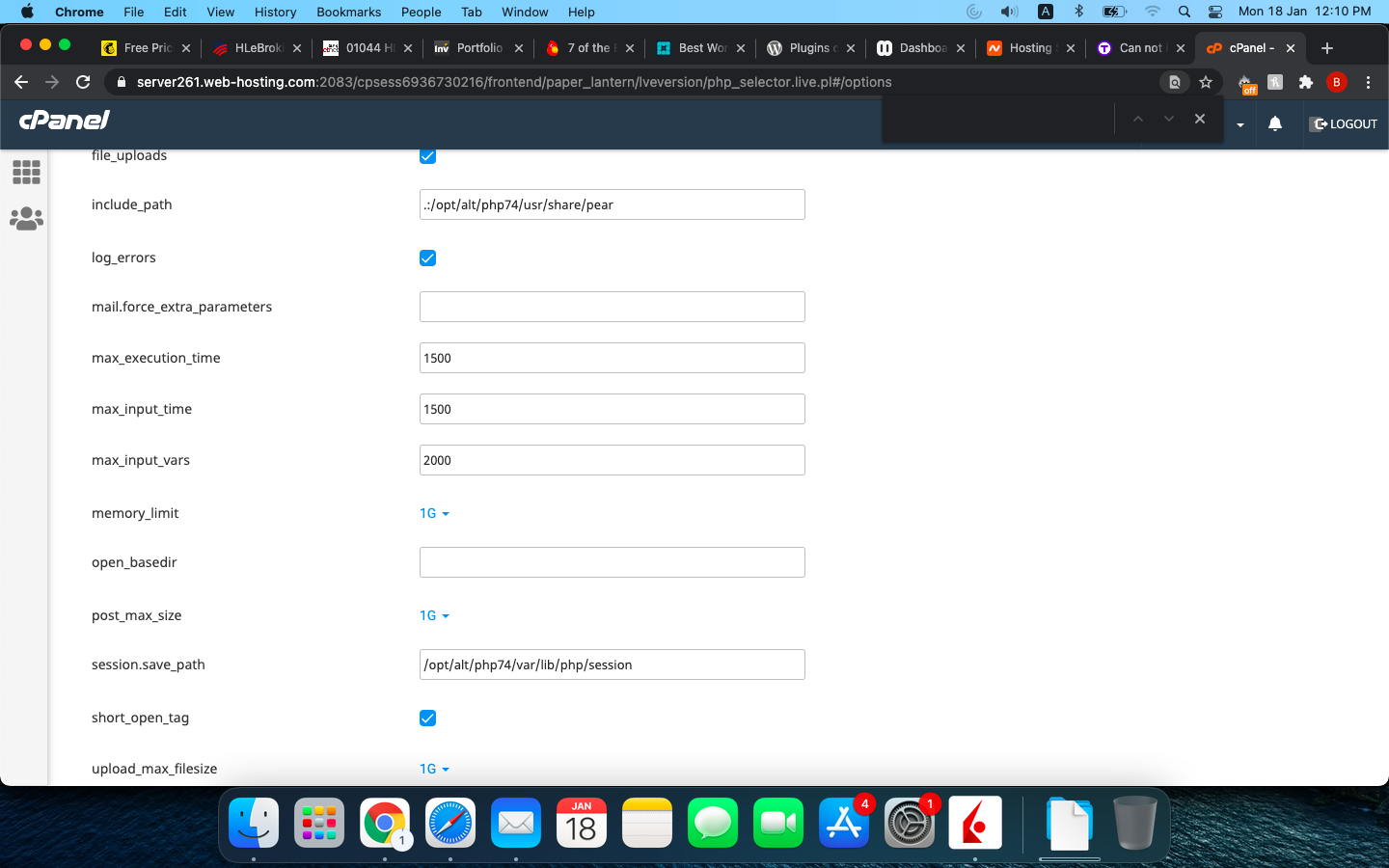Open System Preferences from the dock
The height and width of the screenshot is (868, 1389).
[910, 823]
